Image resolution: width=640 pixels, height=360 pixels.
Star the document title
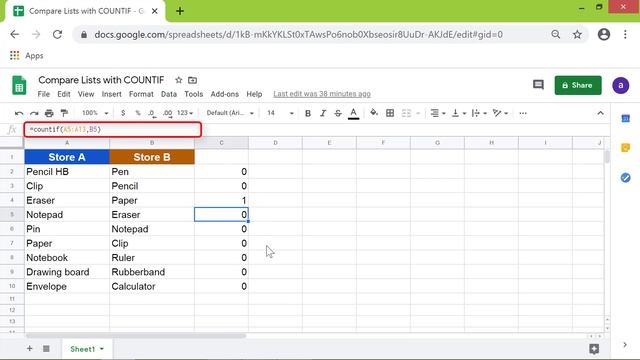[178, 80]
